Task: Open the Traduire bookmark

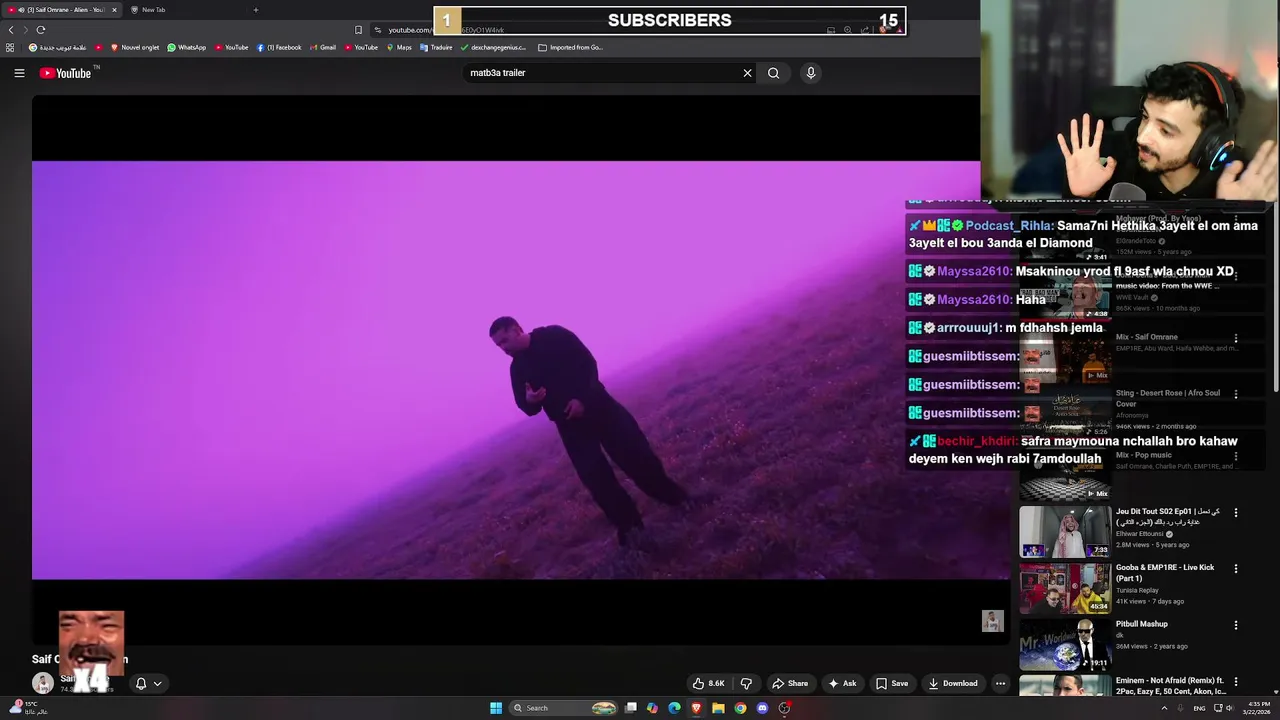Action: pos(436,47)
